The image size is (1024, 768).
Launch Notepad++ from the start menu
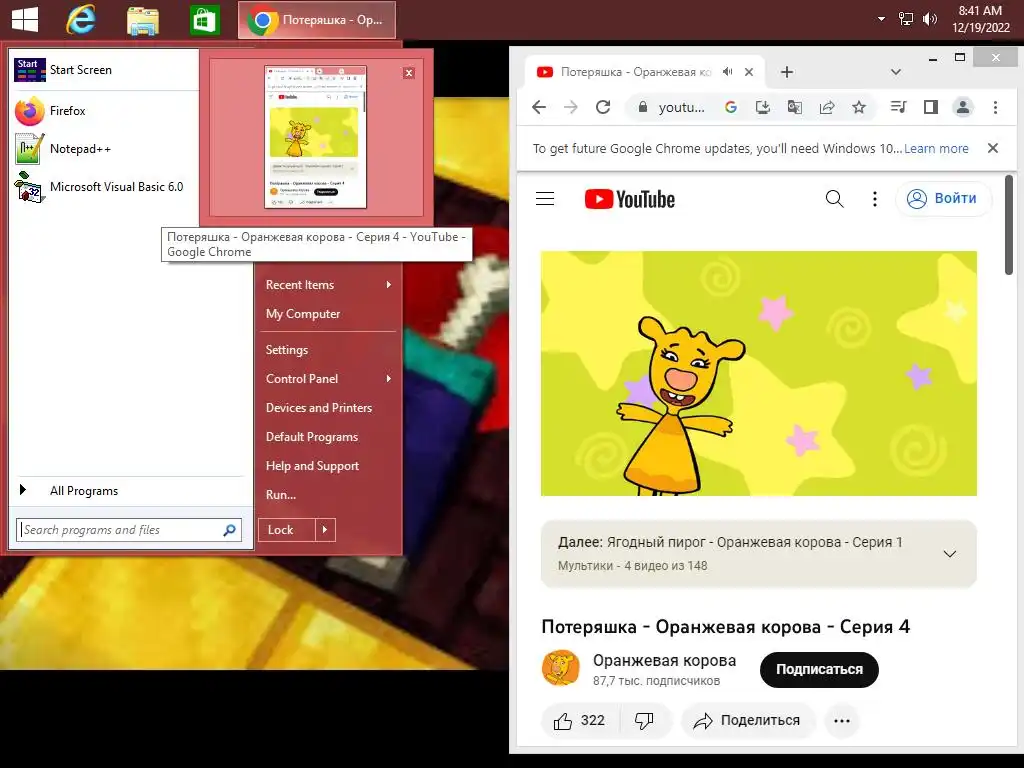[x=104, y=149]
